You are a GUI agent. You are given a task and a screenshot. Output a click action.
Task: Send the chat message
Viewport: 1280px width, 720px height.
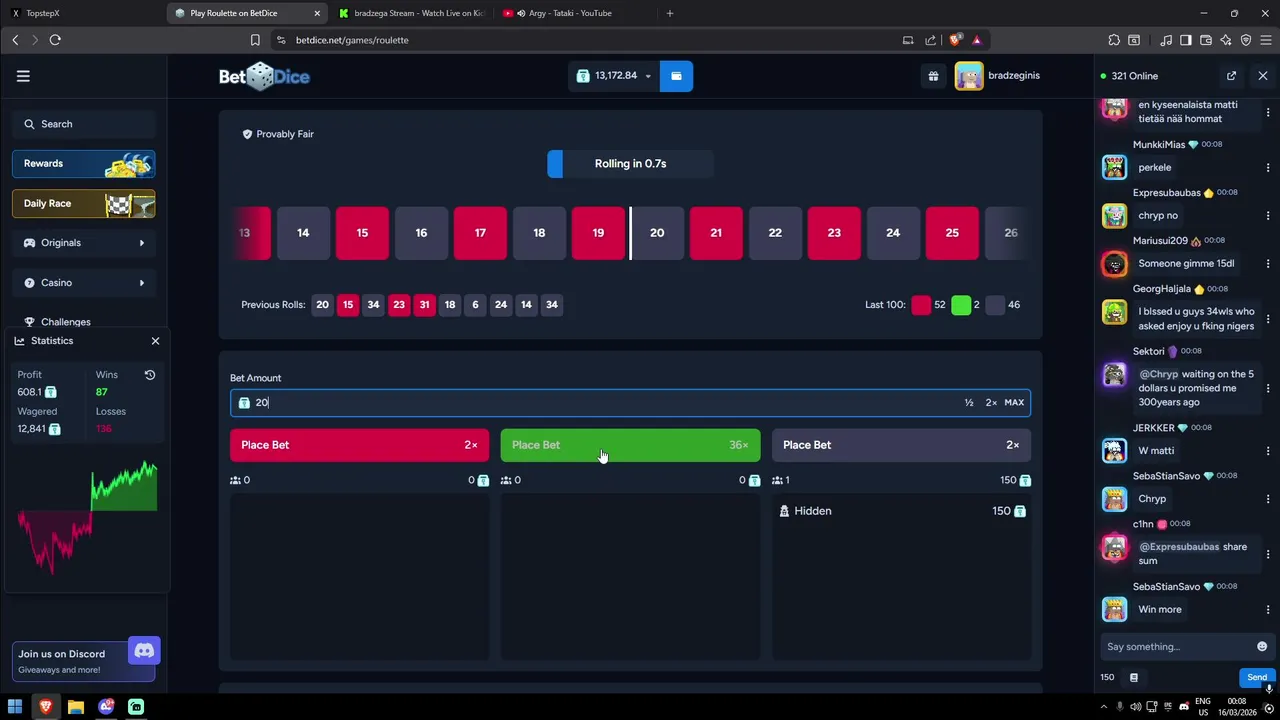coord(1257,677)
